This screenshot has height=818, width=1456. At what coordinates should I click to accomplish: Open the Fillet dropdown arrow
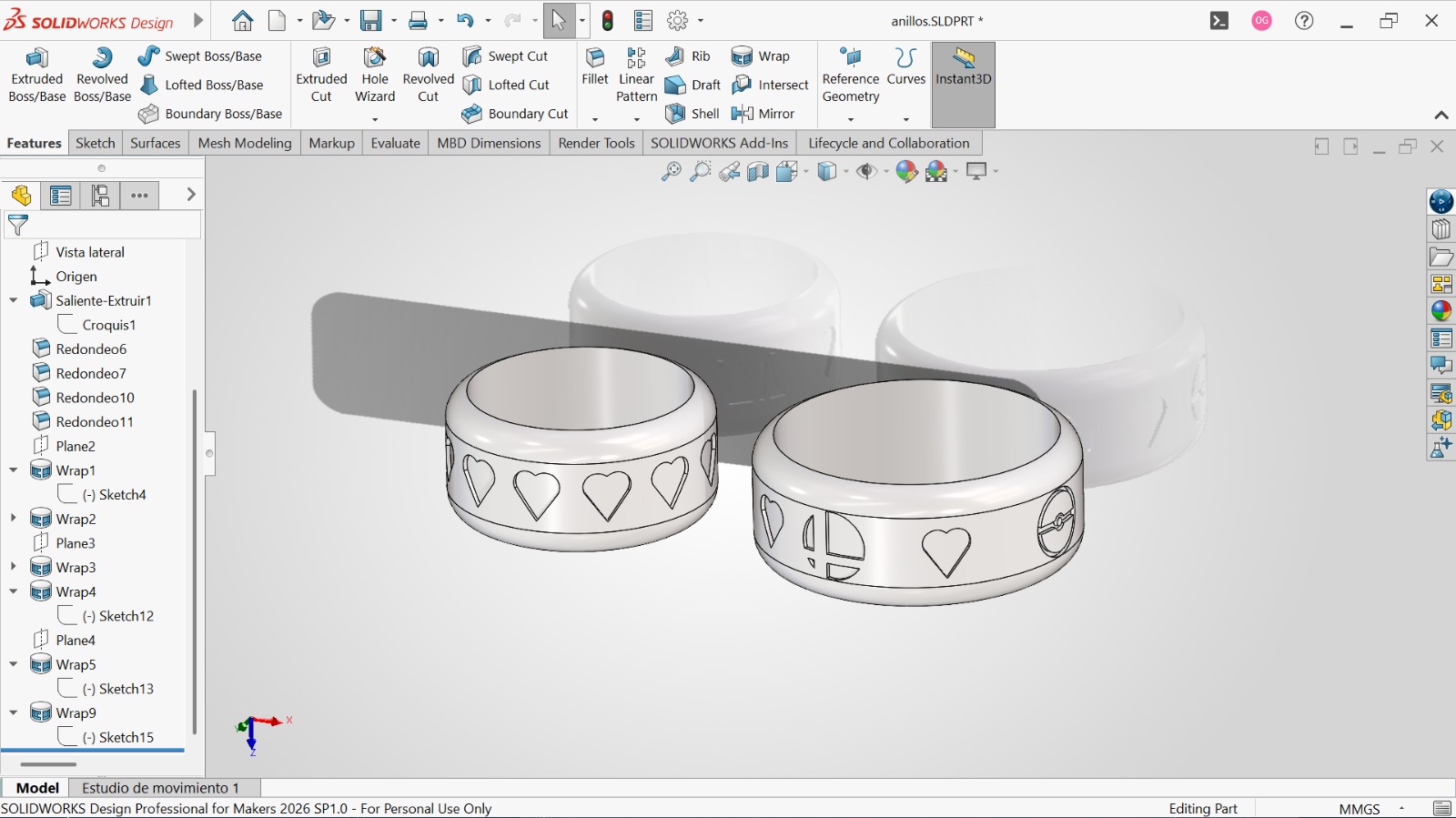click(x=595, y=119)
